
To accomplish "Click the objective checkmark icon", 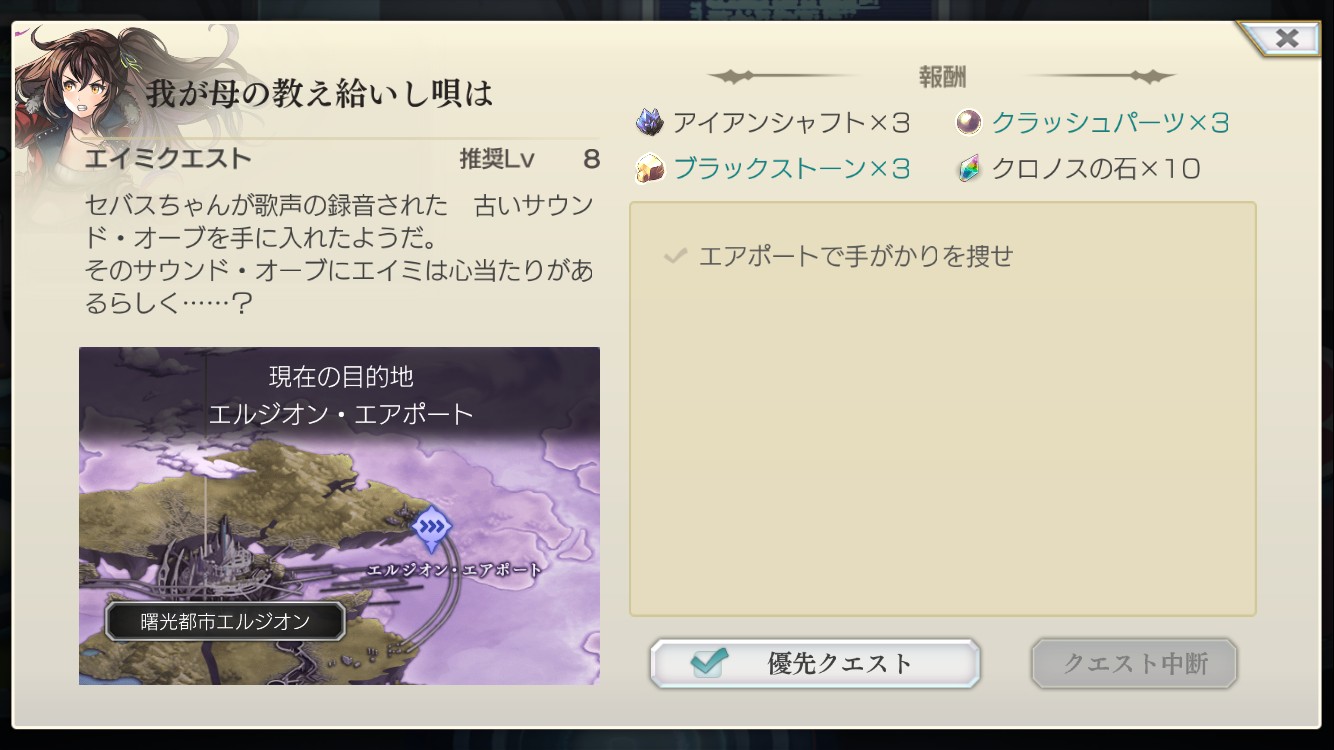I will point(676,256).
